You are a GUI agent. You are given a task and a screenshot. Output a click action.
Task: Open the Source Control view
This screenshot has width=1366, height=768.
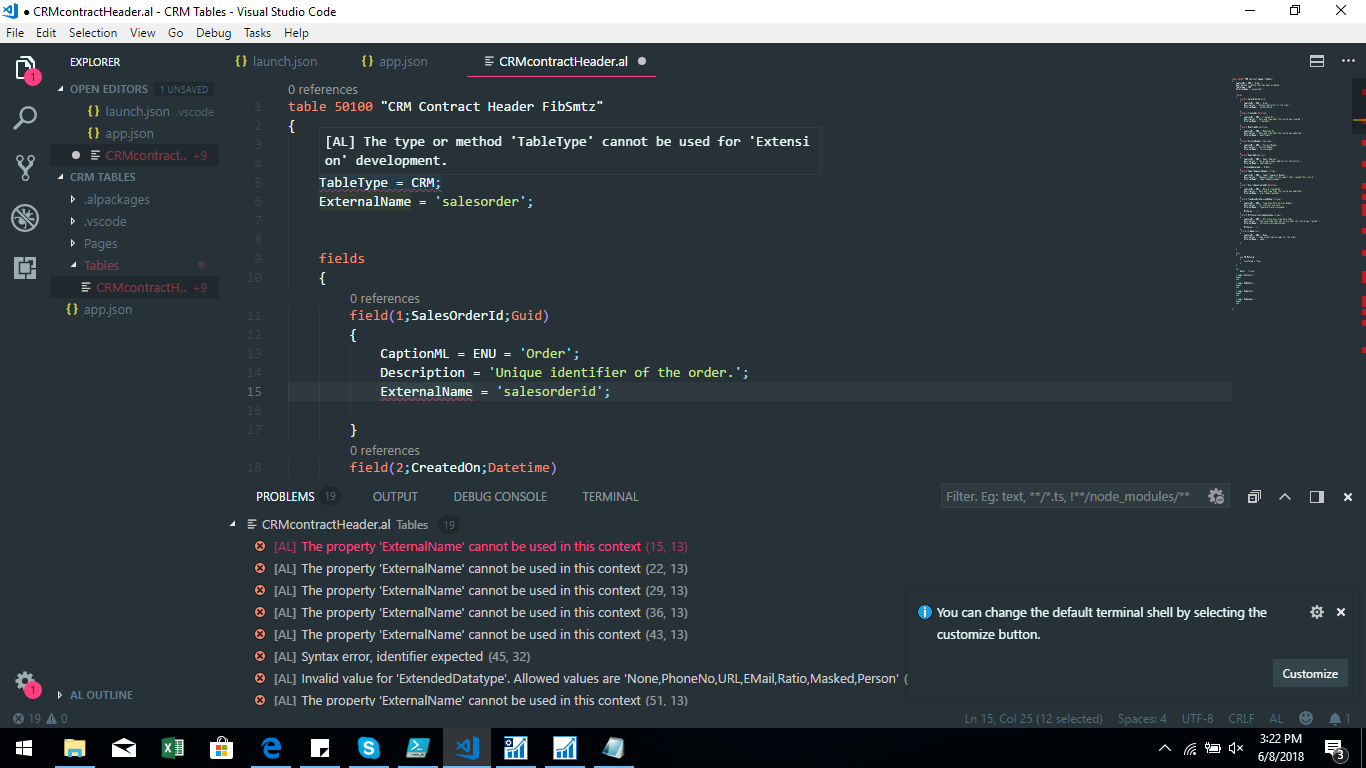[24, 168]
